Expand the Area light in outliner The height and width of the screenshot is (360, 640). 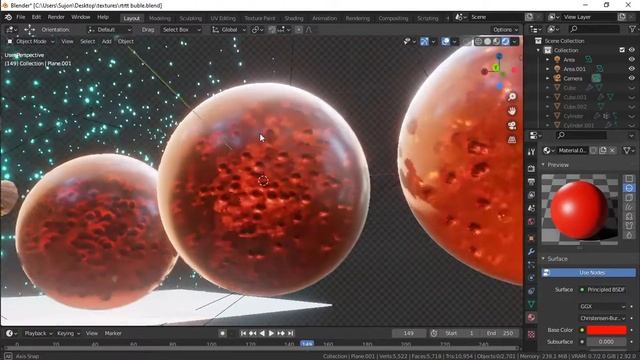(x=548, y=60)
